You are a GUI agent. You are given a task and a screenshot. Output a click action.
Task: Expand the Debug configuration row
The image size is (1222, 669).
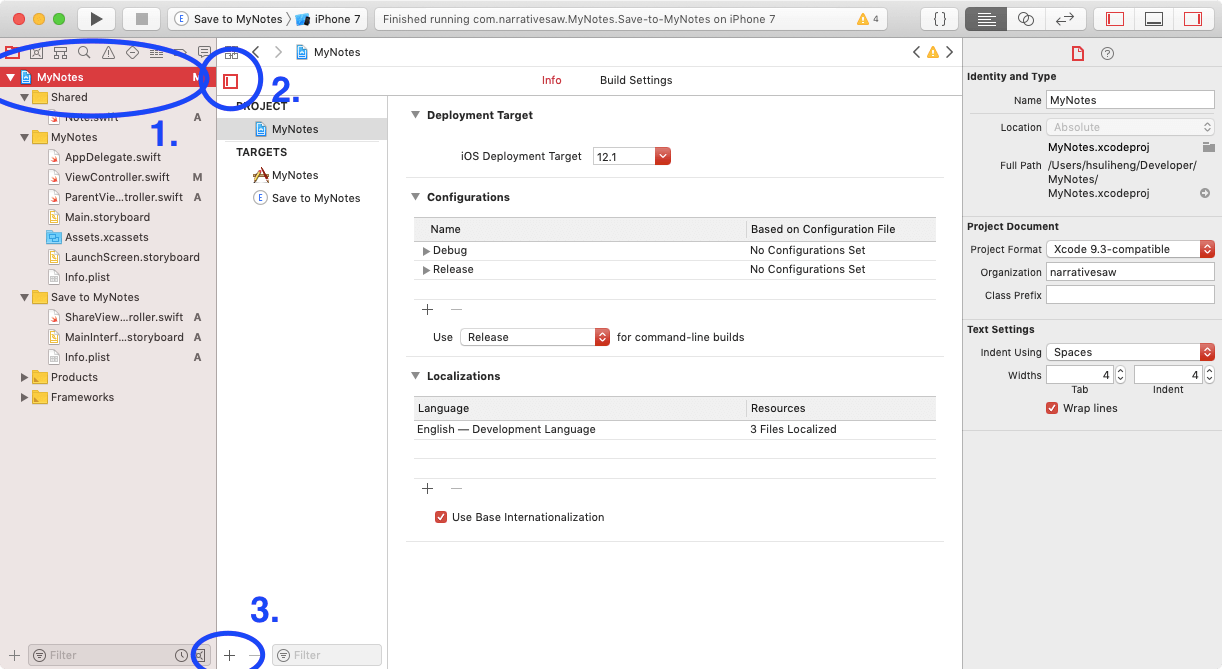426,251
